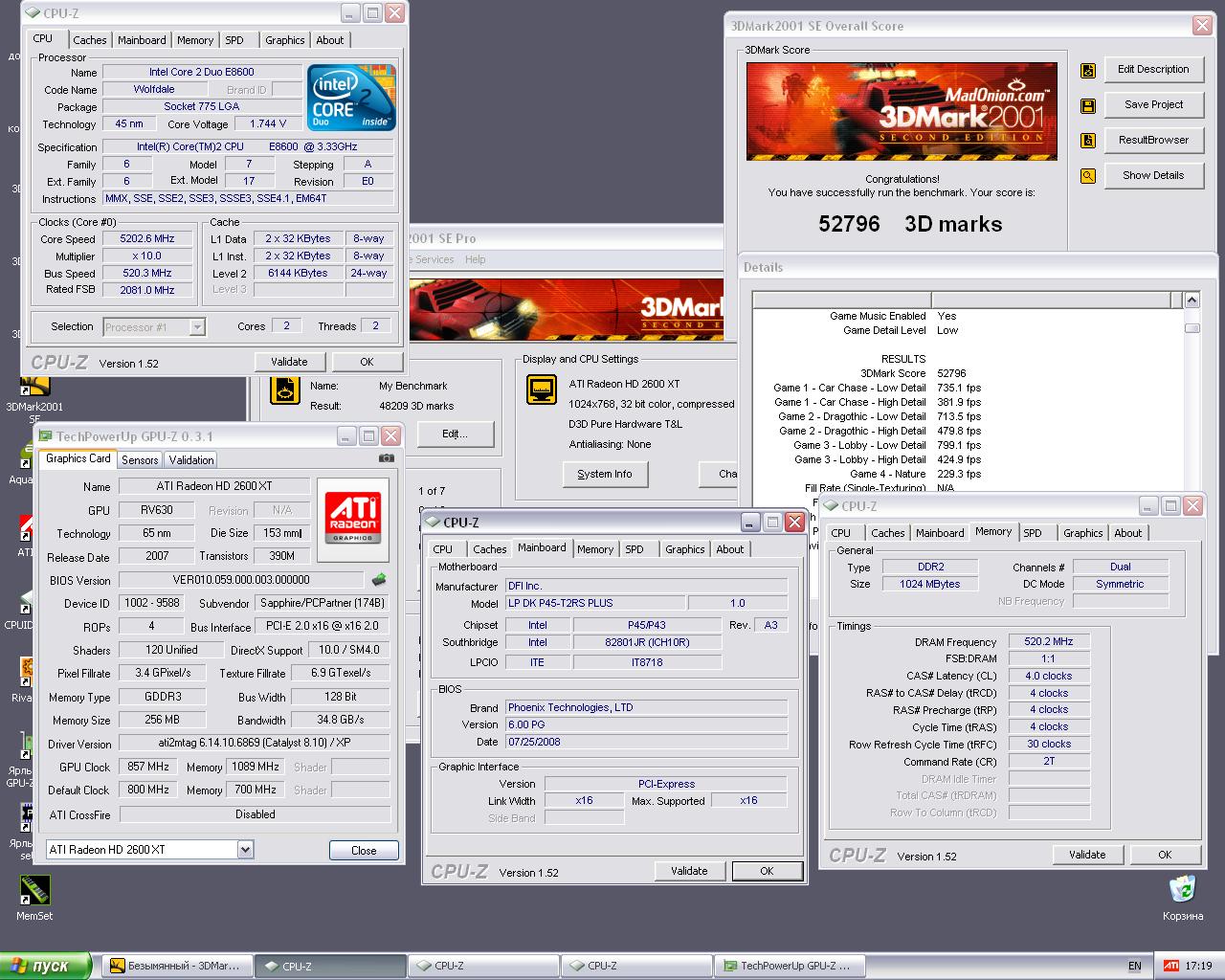The image size is (1225, 980).
Task: Click the Details list scrollbar up arrow
Action: [x=1192, y=301]
